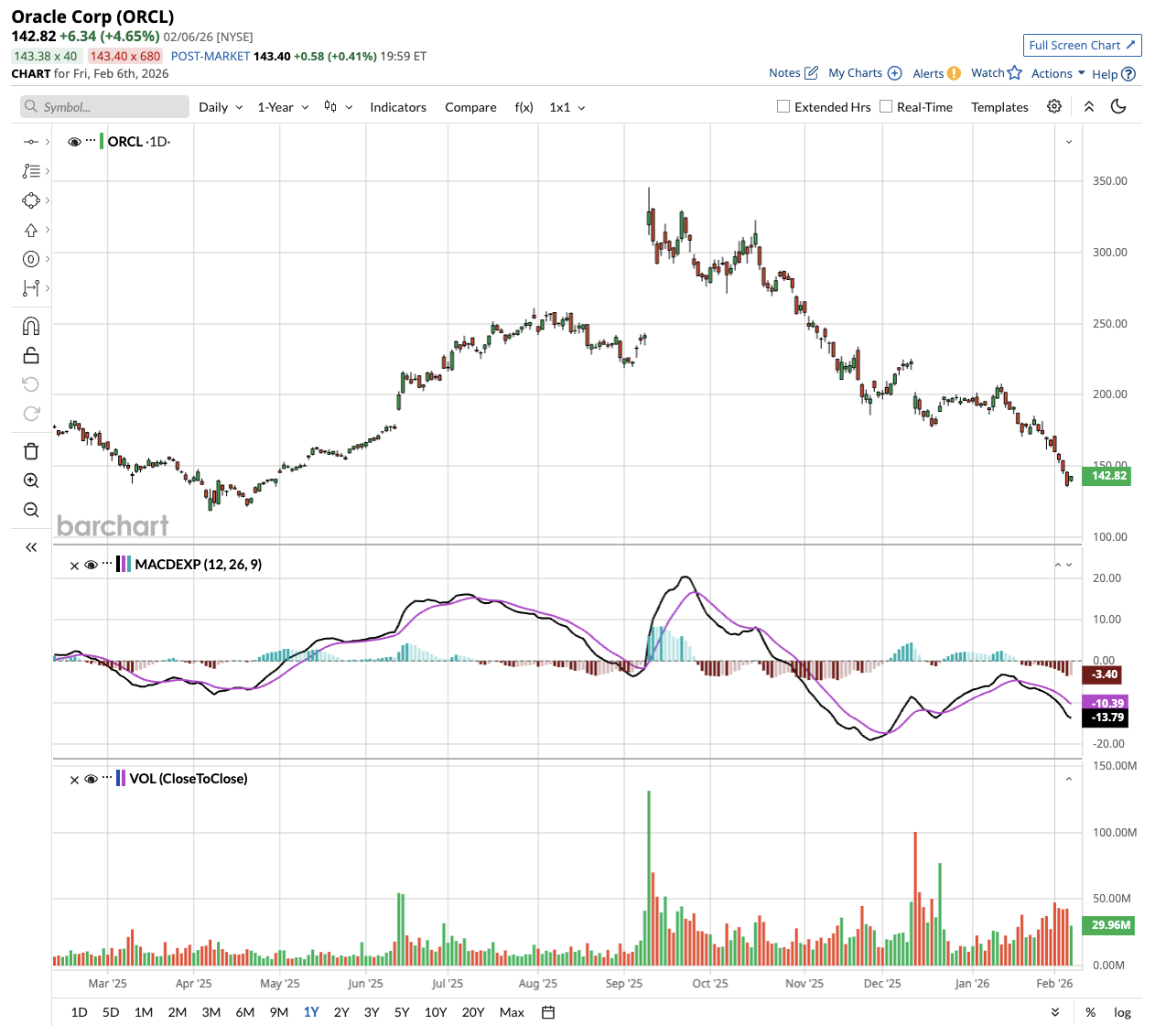Click the Full Screen Chart button
This screenshot has width=1166, height=1036.
(1082, 45)
